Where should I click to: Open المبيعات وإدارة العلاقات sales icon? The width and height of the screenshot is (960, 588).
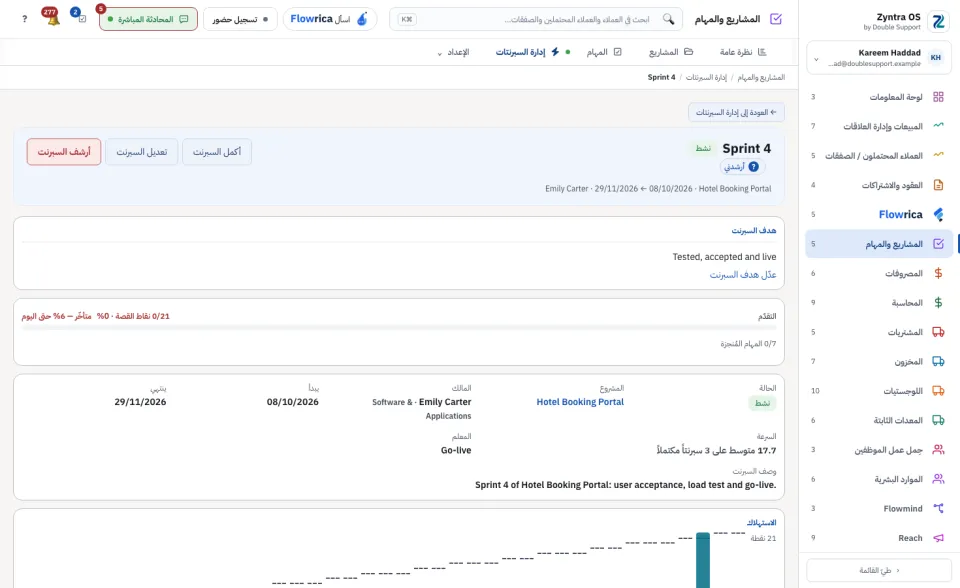[938, 126]
